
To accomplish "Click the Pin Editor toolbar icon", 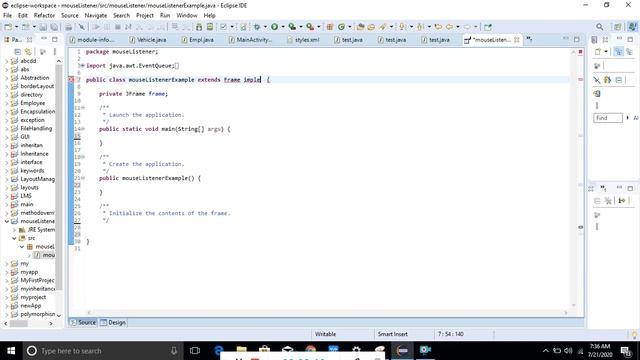I will (488, 27).
